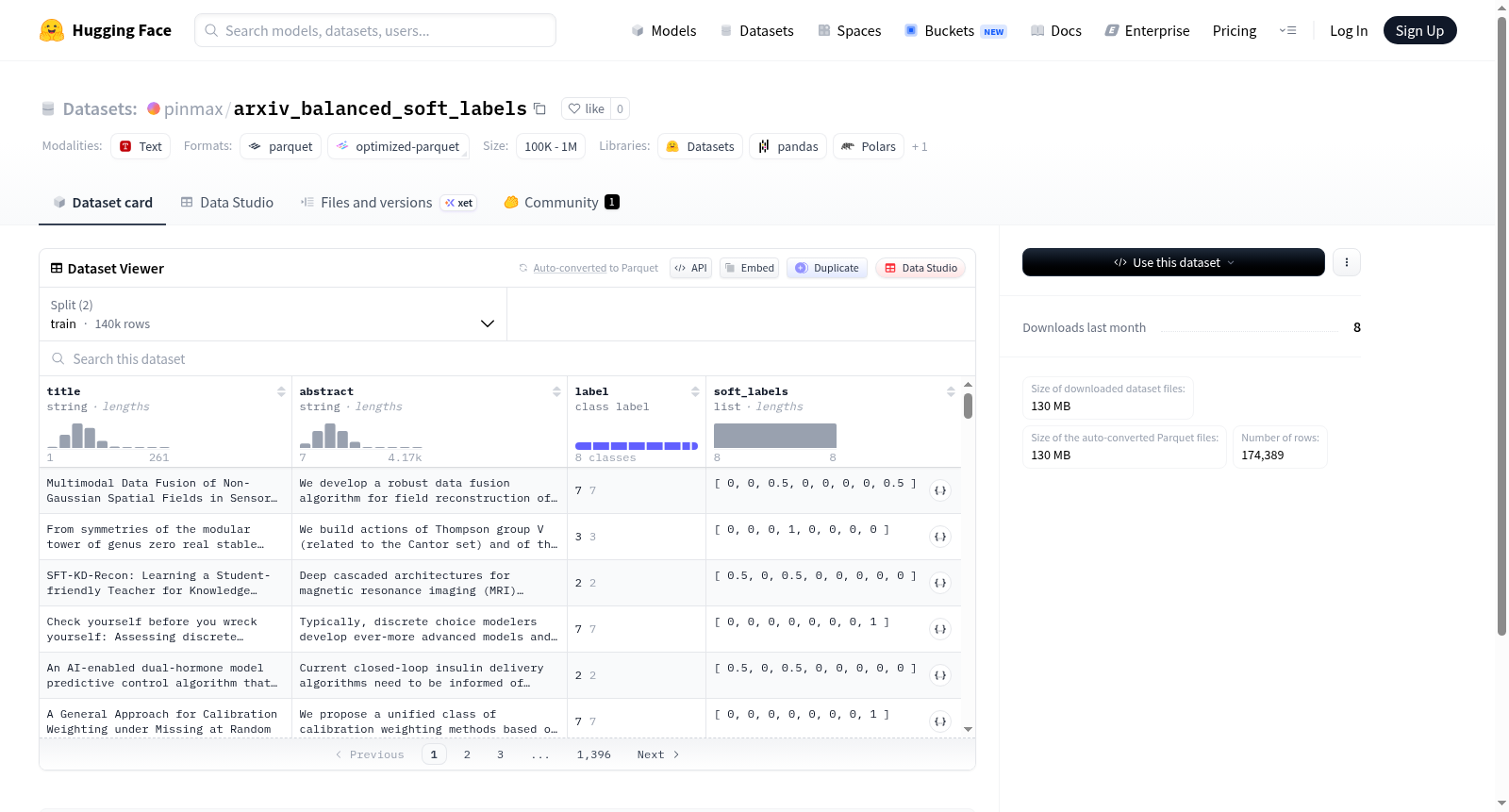Image resolution: width=1509 pixels, height=812 pixels.
Task: Open Data Studio from the viewer header
Action: [x=920, y=268]
